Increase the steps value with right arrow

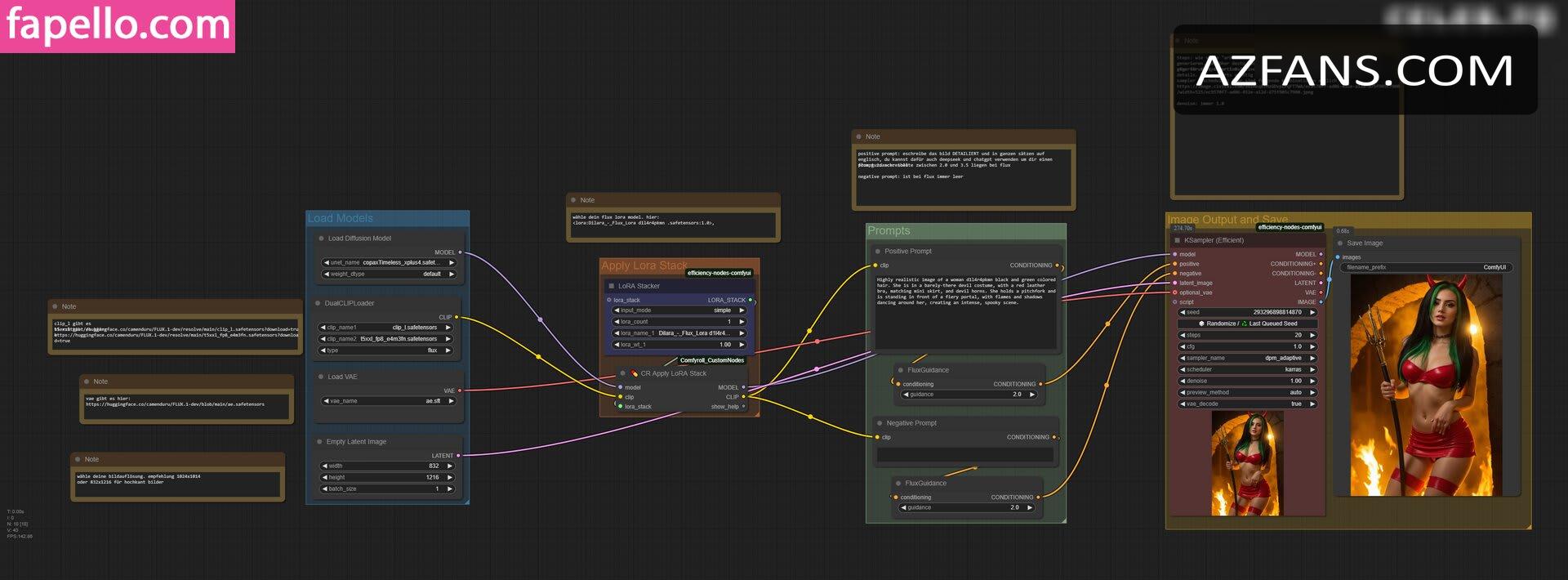click(1312, 336)
